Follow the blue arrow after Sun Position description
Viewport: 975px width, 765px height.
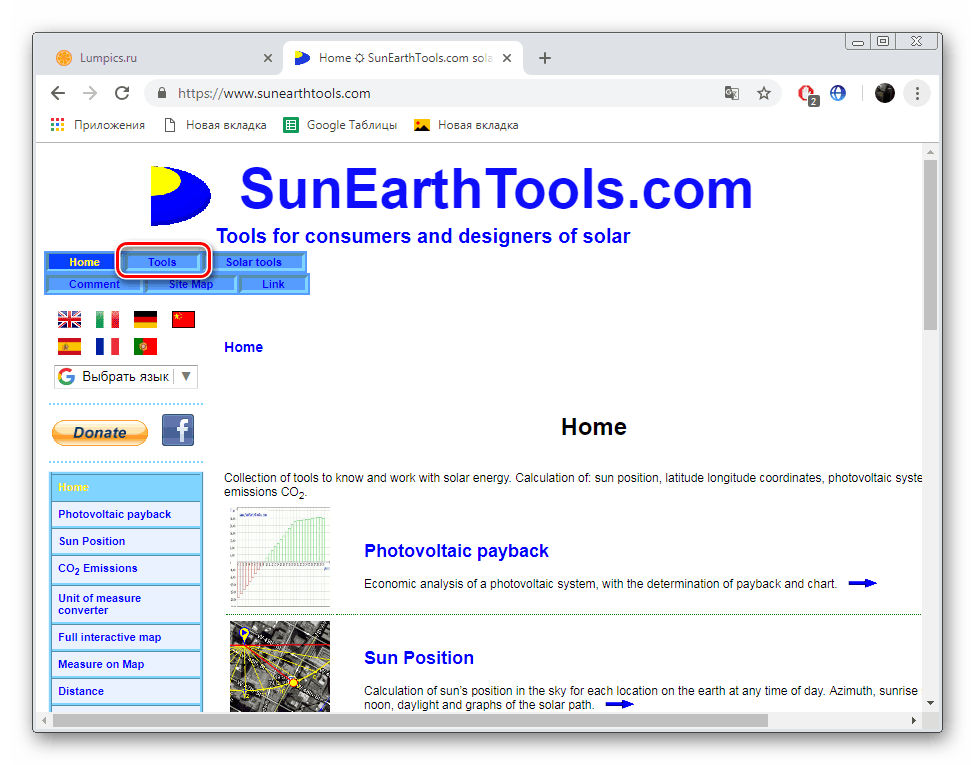[620, 704]
